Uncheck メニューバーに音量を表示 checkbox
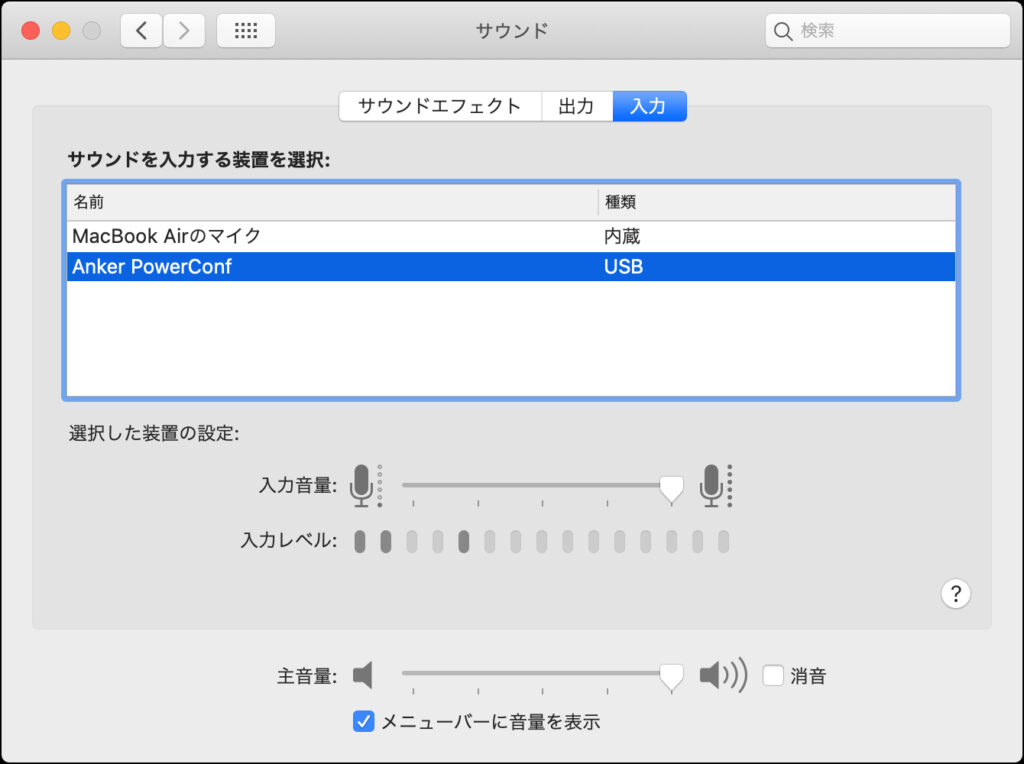Screen dimensions: 1024x764 click(x=364, y=722)
